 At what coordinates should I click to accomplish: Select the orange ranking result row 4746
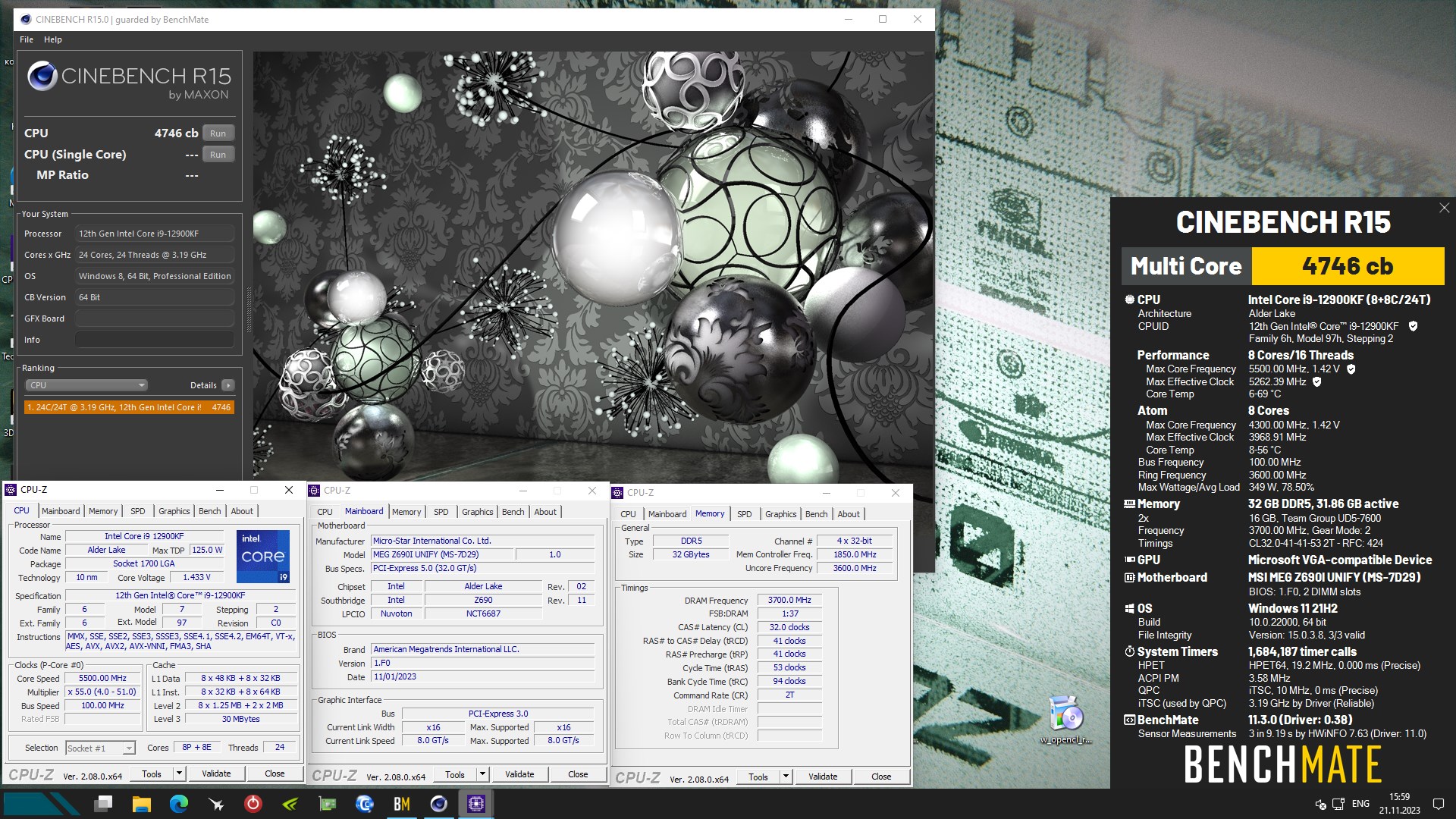[x=129, y=407]
